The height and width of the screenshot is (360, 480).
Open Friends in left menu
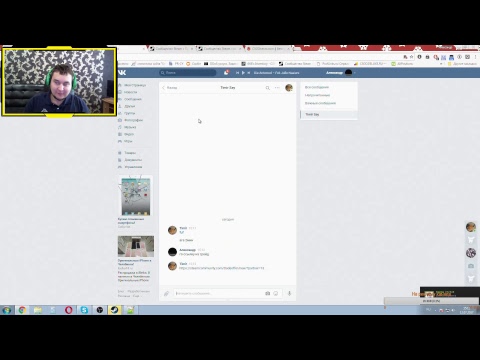127,106
